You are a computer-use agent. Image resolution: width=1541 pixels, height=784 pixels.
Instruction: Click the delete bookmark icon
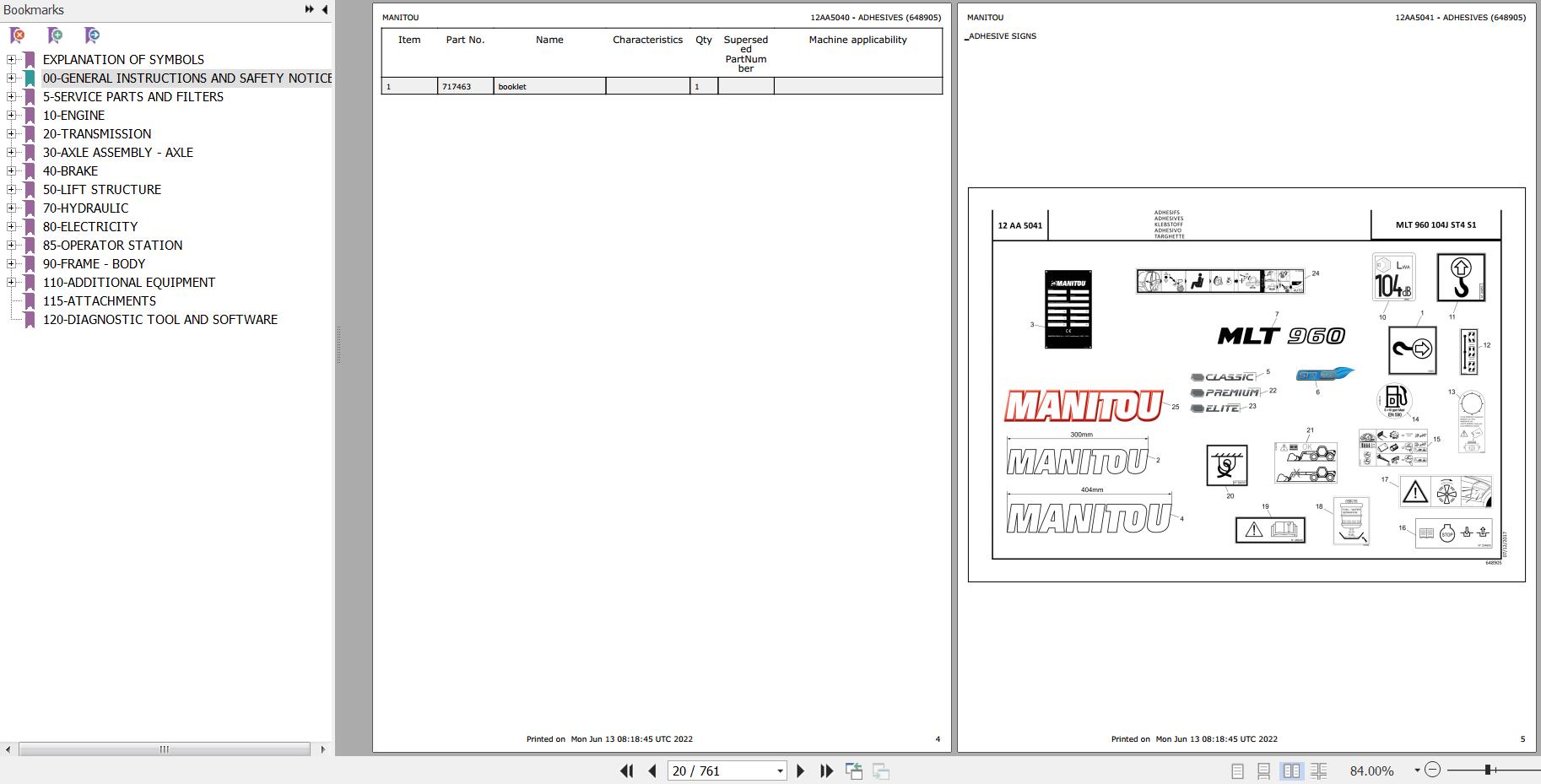(17, 35)
